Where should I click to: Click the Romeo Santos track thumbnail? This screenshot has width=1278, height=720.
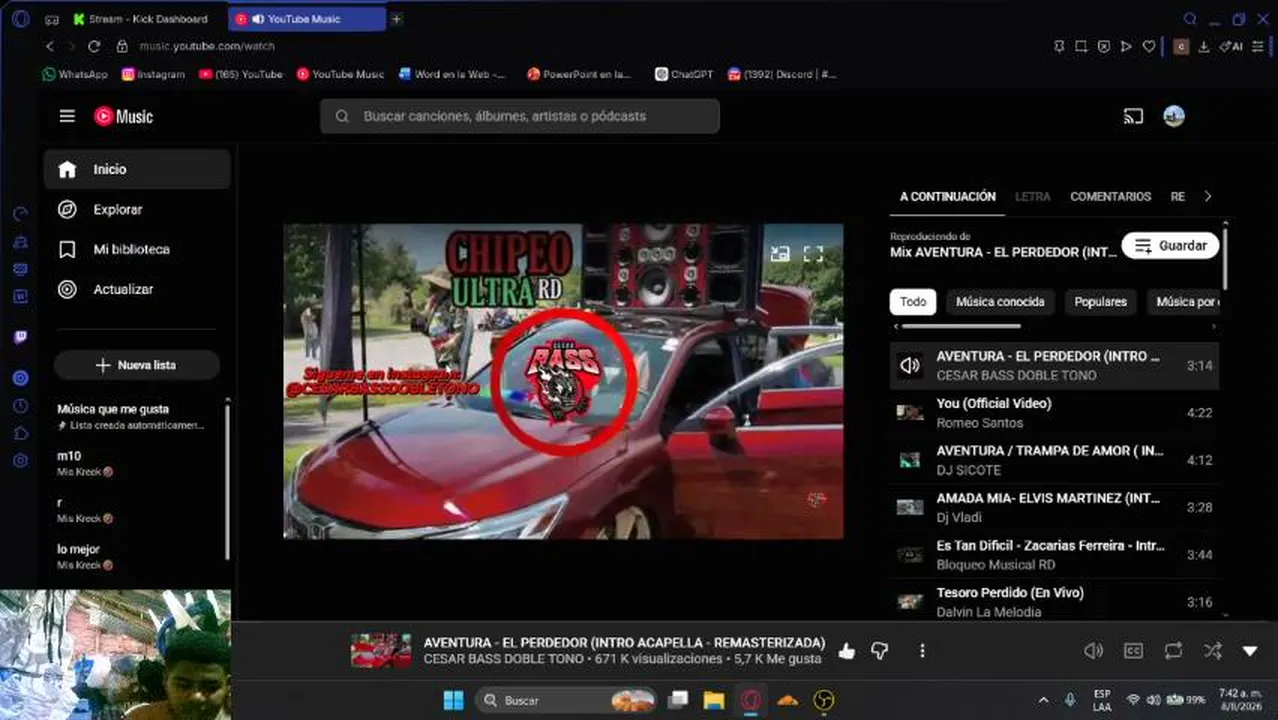point(910,412)
